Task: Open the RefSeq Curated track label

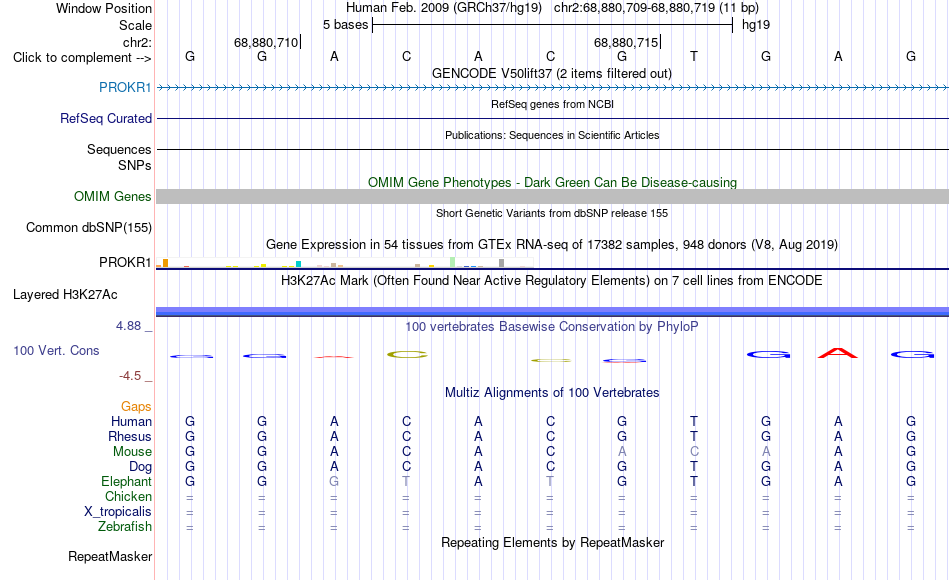Action: pyautogui.click(x=106, y=118)
